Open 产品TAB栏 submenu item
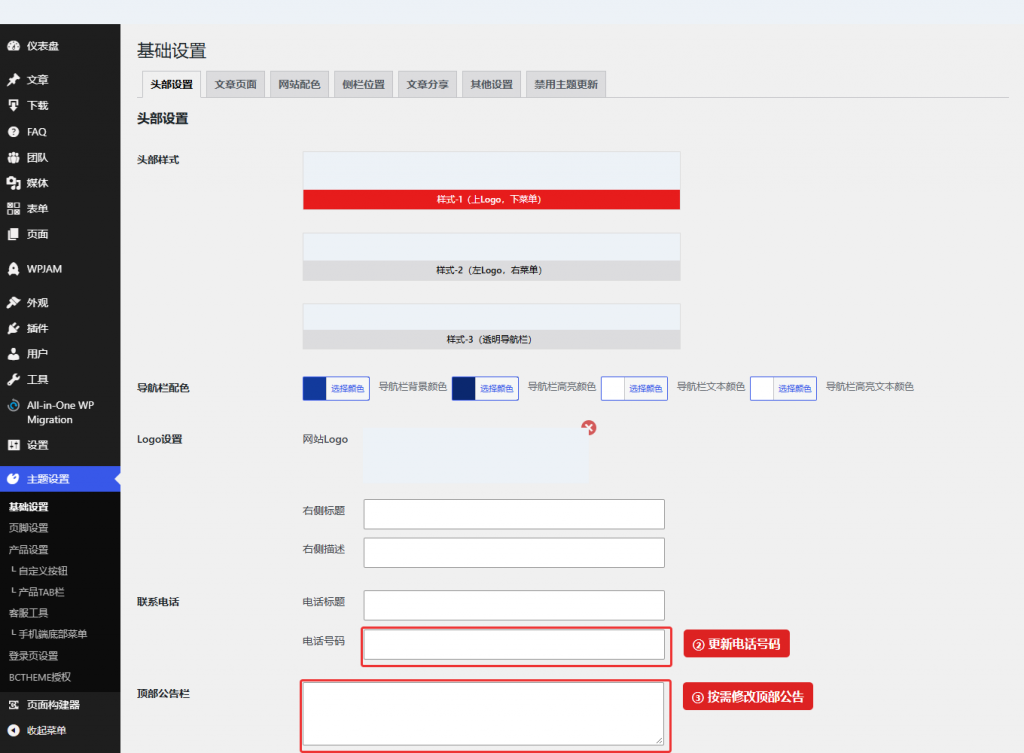Screen dimensions: 1024x753 coord(41,592)
